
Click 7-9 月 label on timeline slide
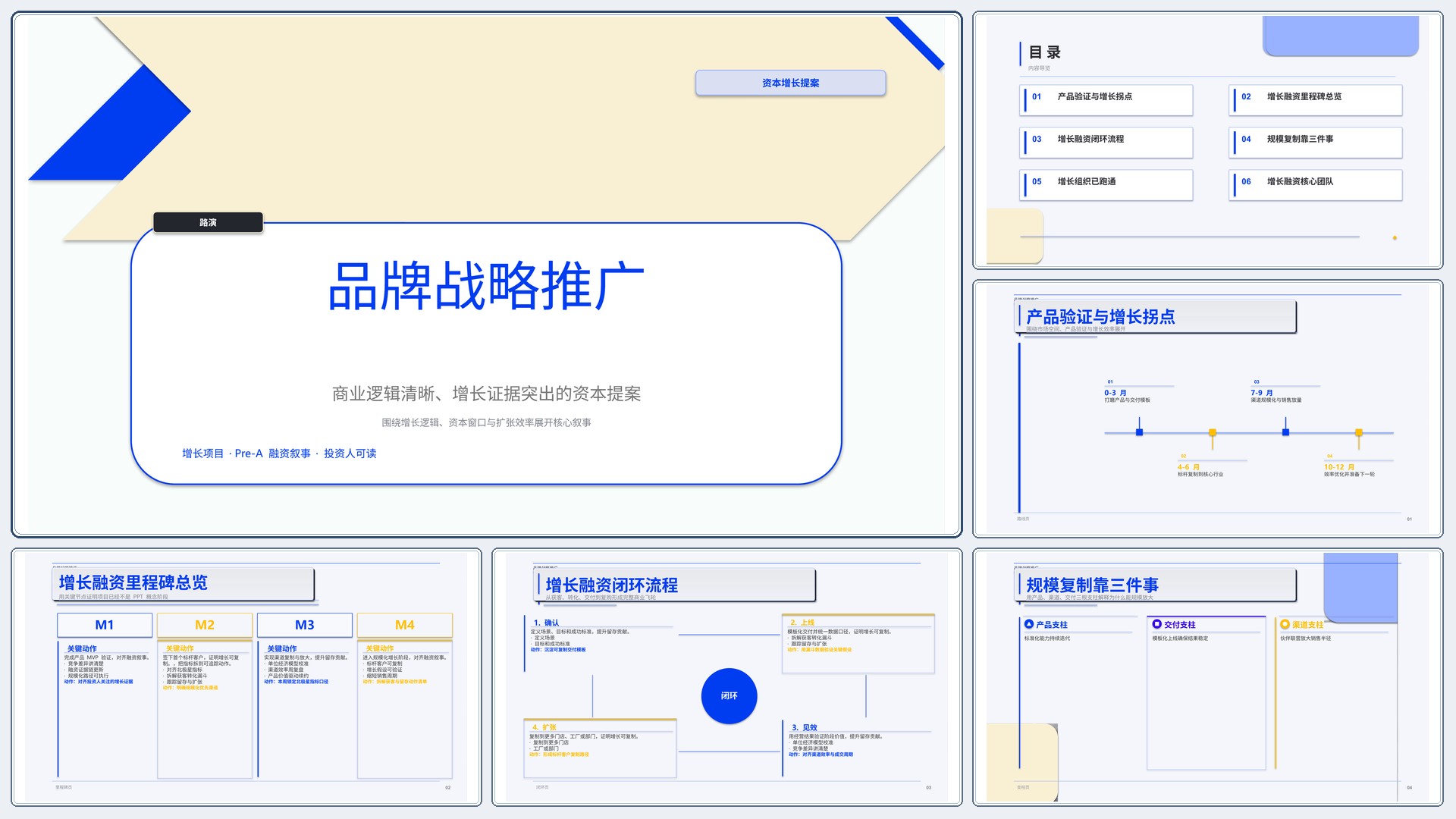point(1262,392)
